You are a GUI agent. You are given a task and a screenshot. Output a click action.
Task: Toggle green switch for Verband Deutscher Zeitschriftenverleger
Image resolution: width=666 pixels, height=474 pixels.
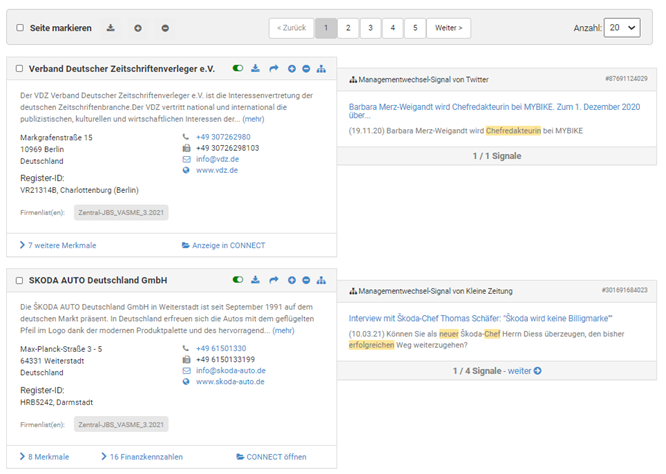(x=238, y=68)
